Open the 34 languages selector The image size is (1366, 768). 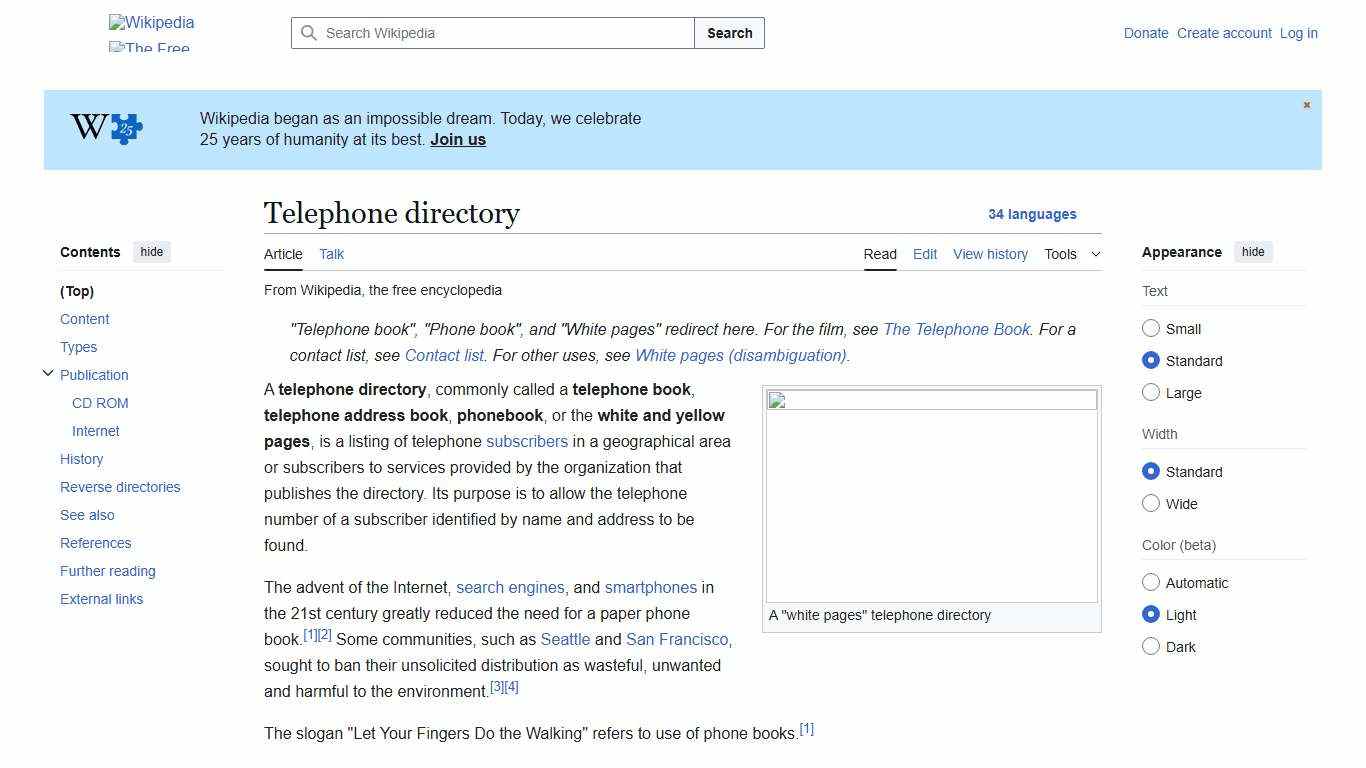click(1033, 214)
